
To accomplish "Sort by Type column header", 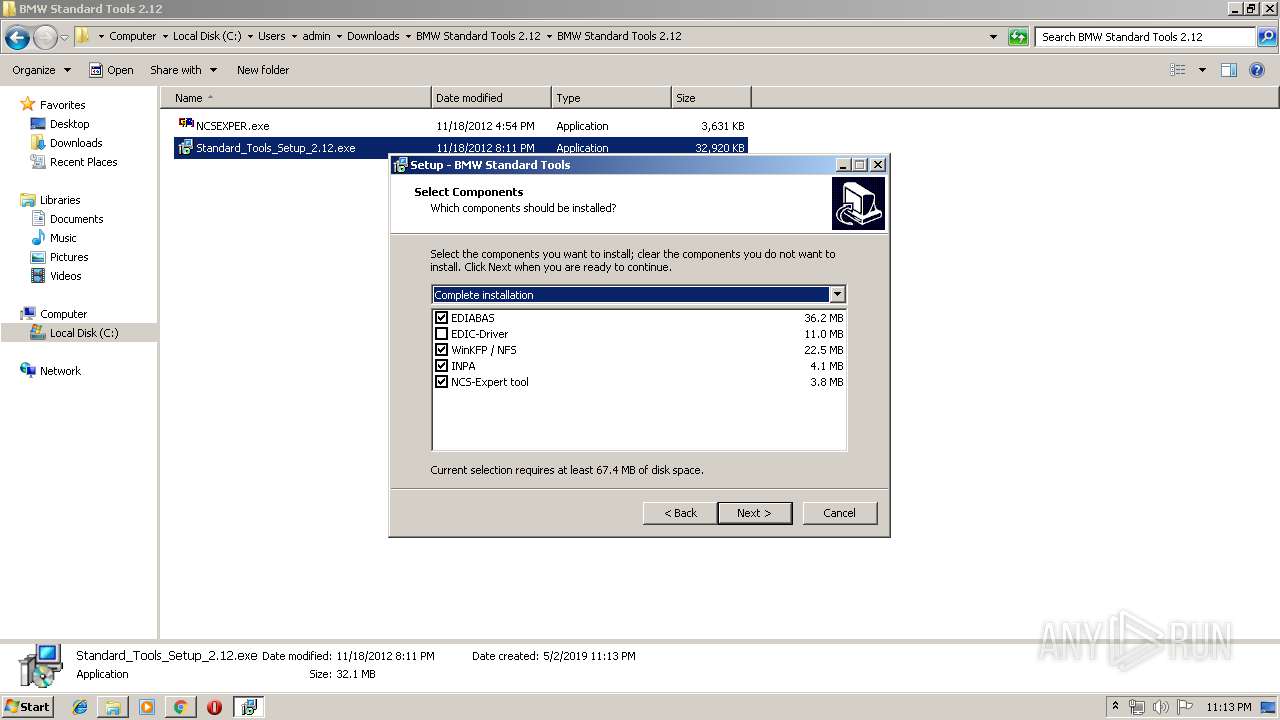I will [x=611, y=98].
